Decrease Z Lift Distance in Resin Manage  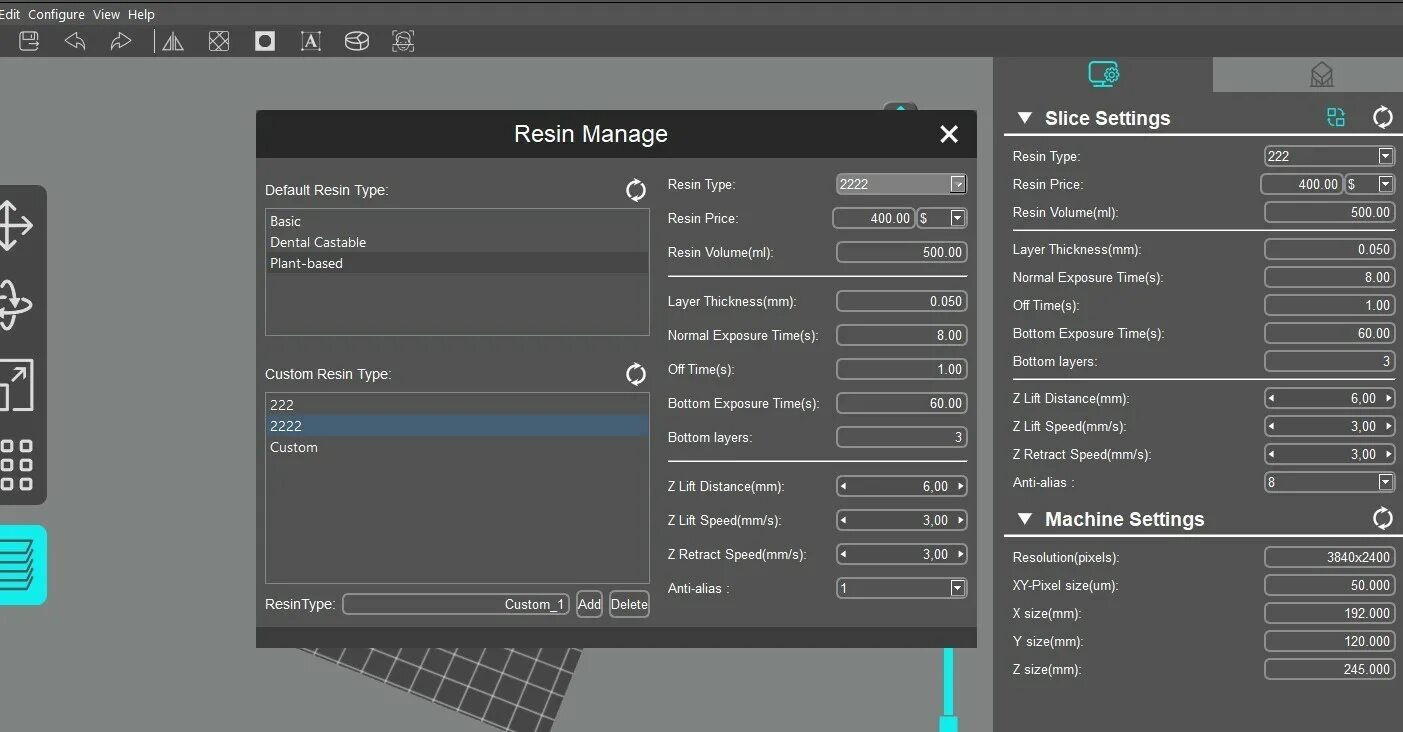pos(843,487)
